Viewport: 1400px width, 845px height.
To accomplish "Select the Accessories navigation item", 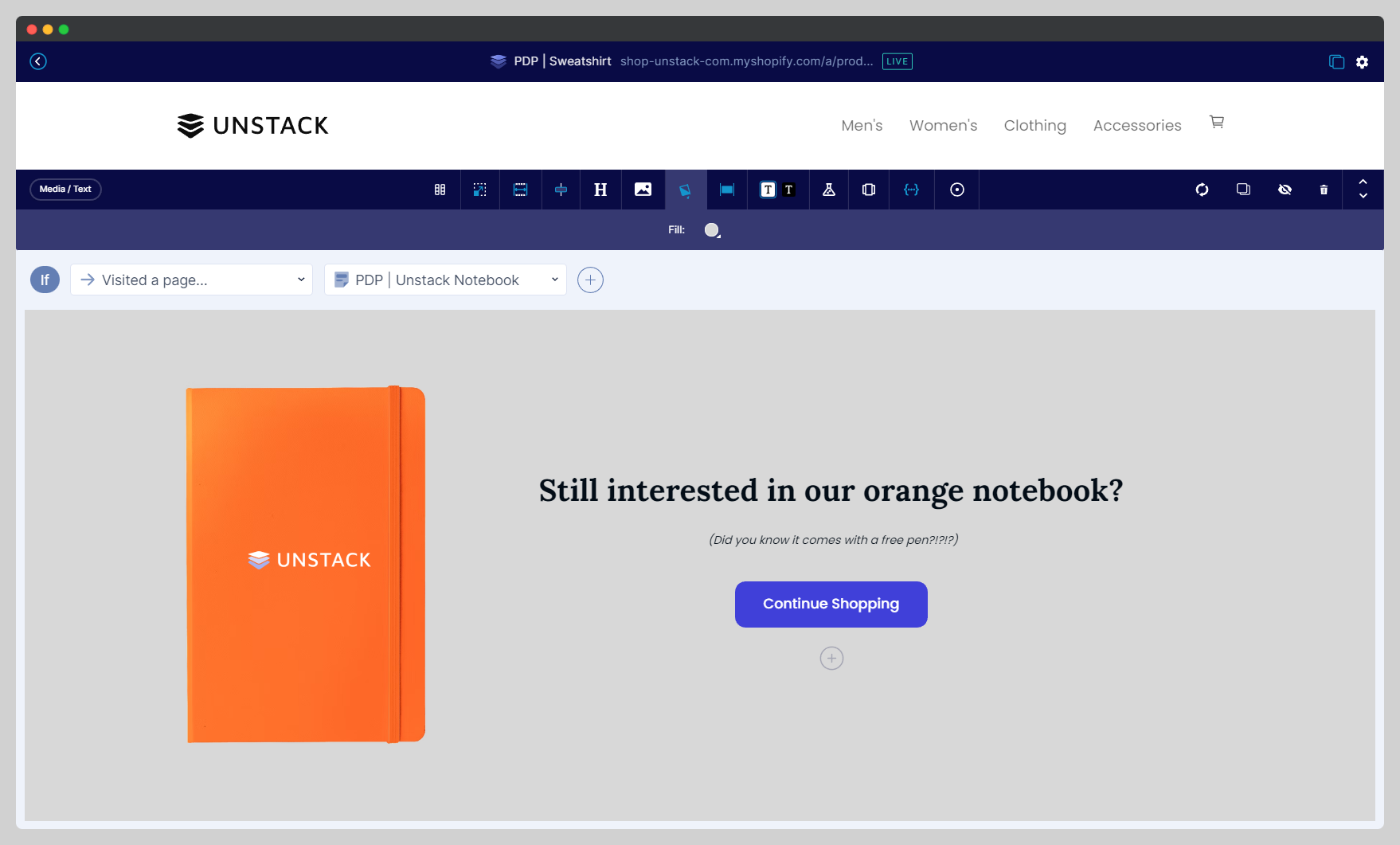I will (1137, 125).
